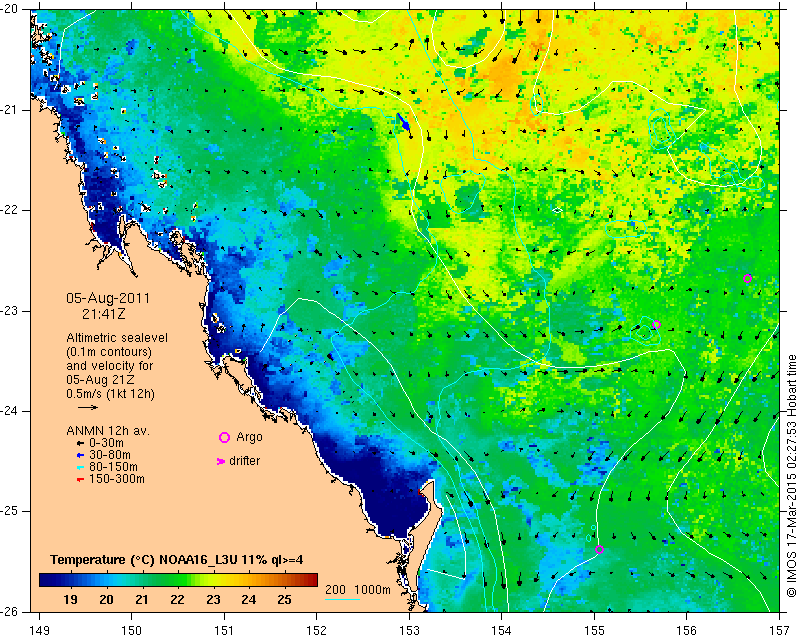Click the 'drifter' legend label text
The height and width of the screenshot is (640, 800).
(x=244, y=461)
